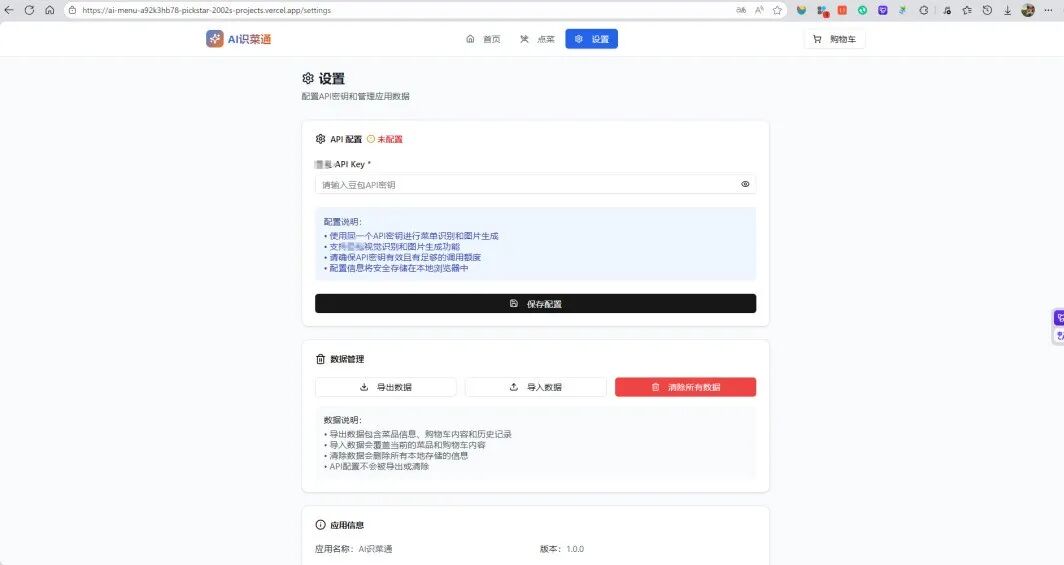Reload the page with refresh icon
Viewport: 1064px width, 565px height.
pos(29,10)
